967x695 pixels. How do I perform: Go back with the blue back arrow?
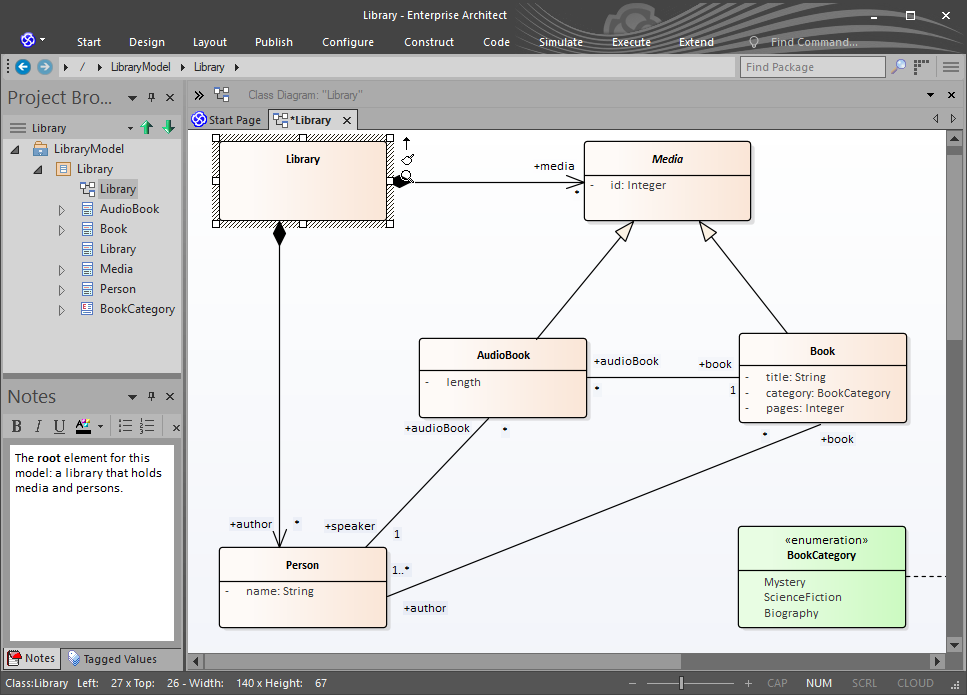[23, 67]
